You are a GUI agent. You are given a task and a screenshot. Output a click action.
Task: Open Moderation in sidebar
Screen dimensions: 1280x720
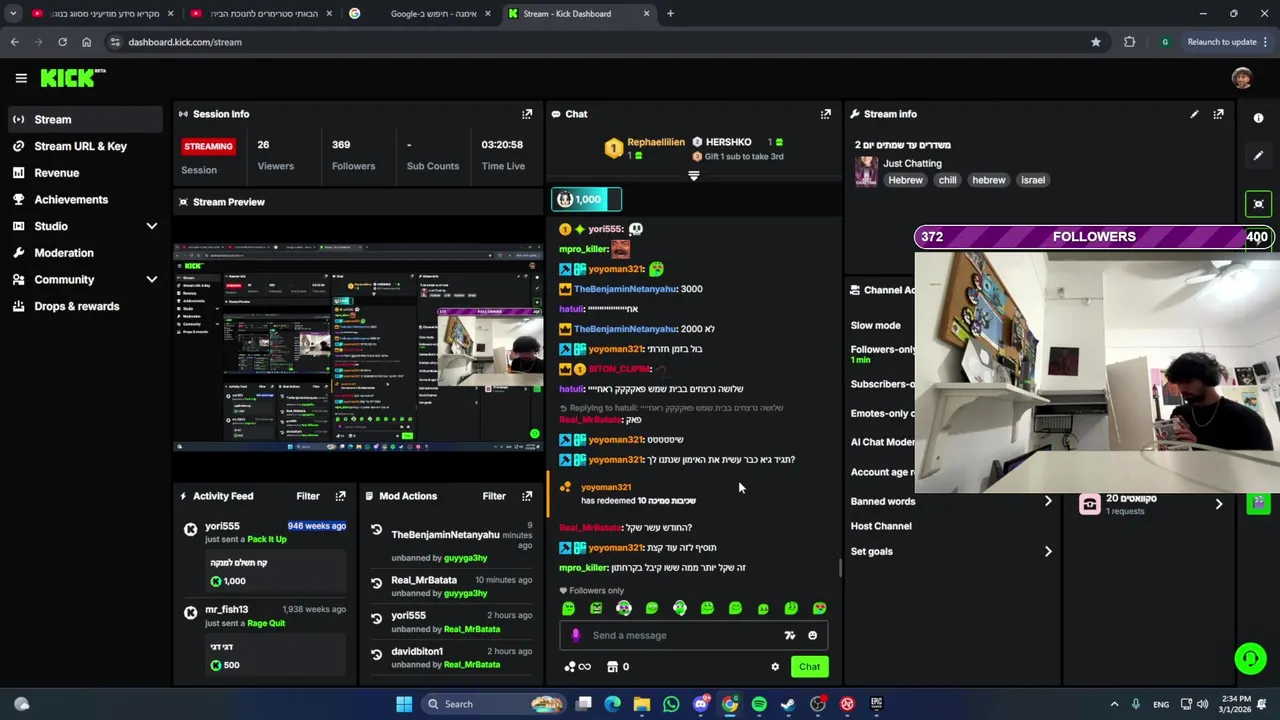coord(86,253)
